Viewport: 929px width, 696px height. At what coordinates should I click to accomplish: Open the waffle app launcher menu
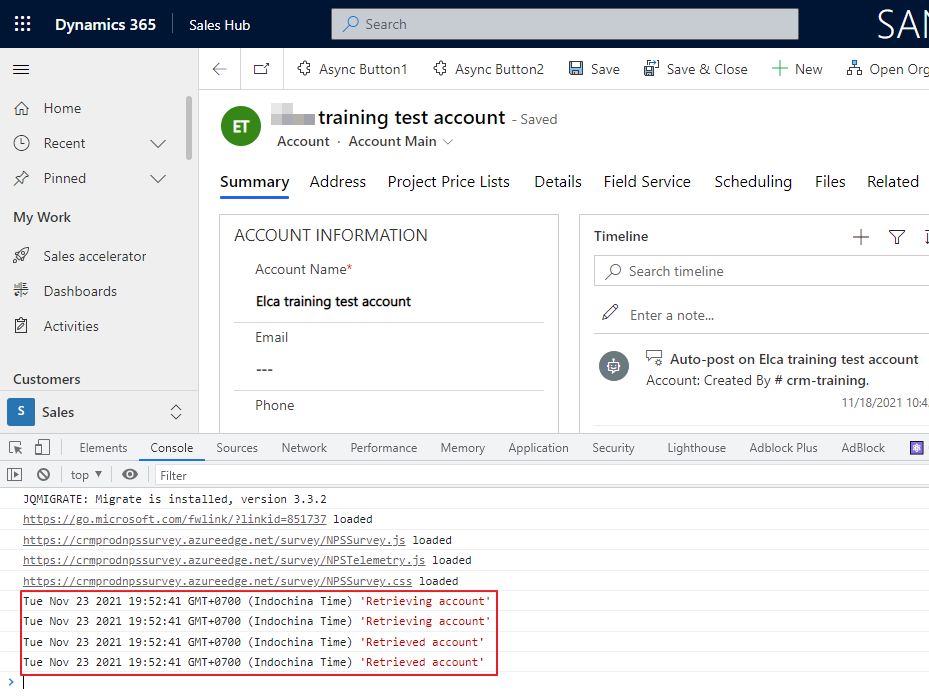21,23
